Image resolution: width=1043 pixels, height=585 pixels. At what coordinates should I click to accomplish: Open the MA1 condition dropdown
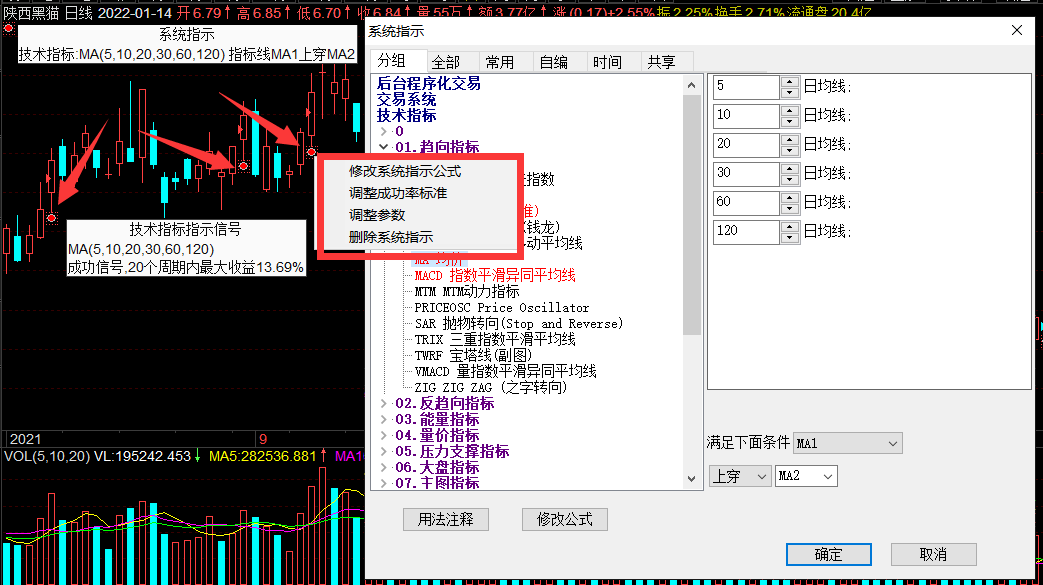coord(848,443)
